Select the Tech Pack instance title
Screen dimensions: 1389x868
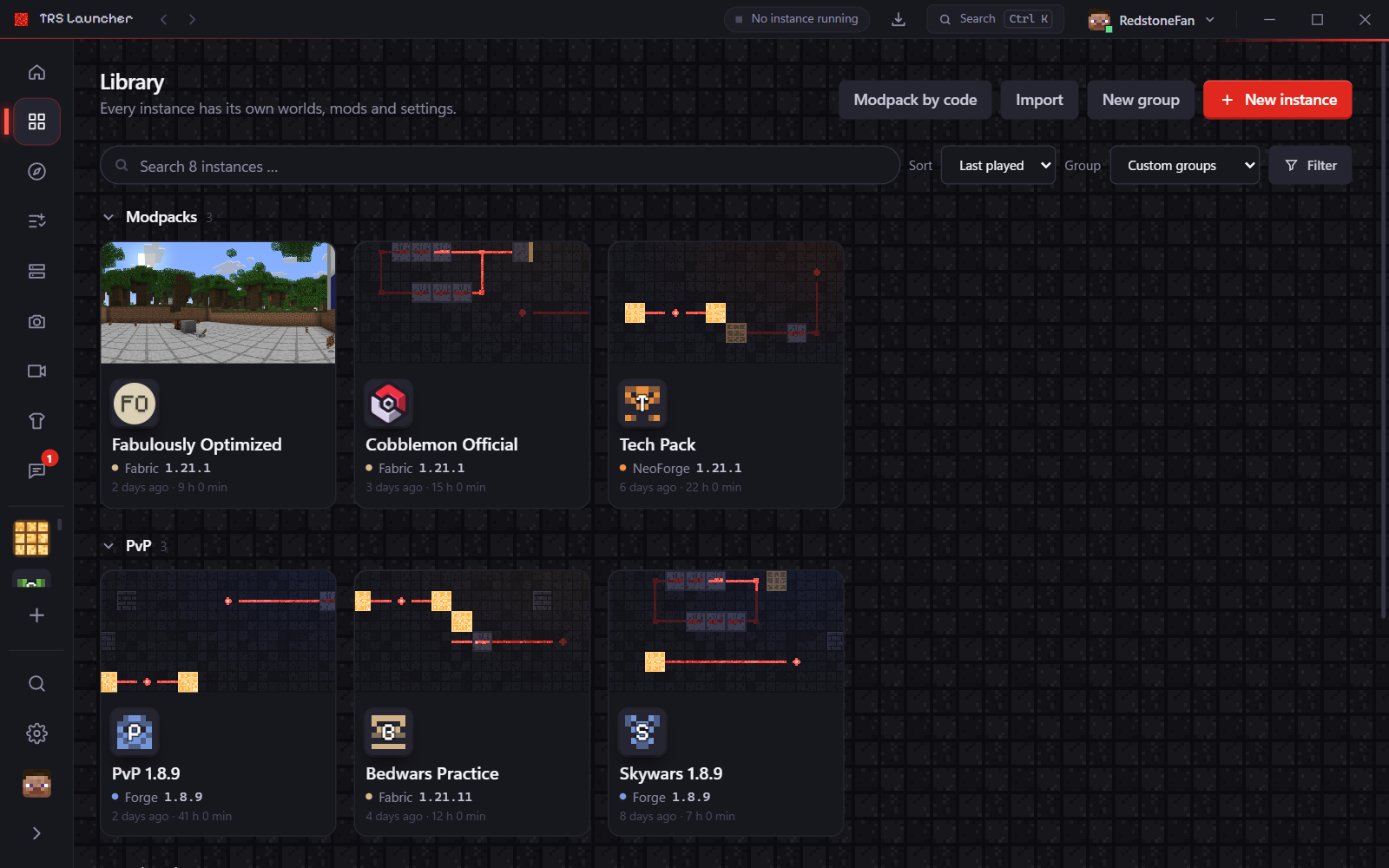(x=657, y=444)
